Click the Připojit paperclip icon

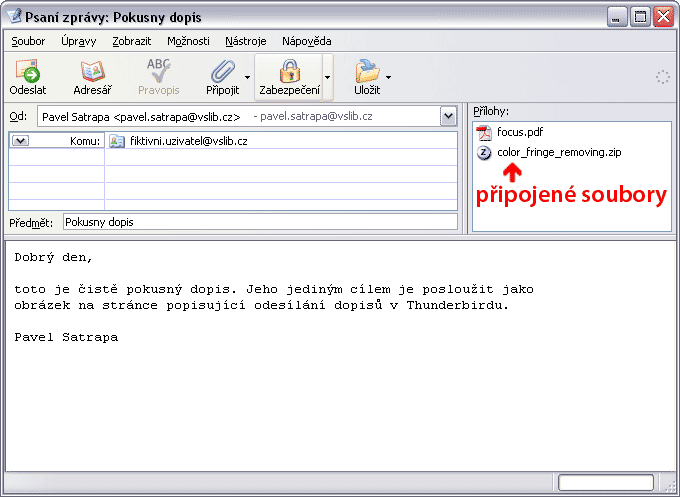(x=223, y=71)
